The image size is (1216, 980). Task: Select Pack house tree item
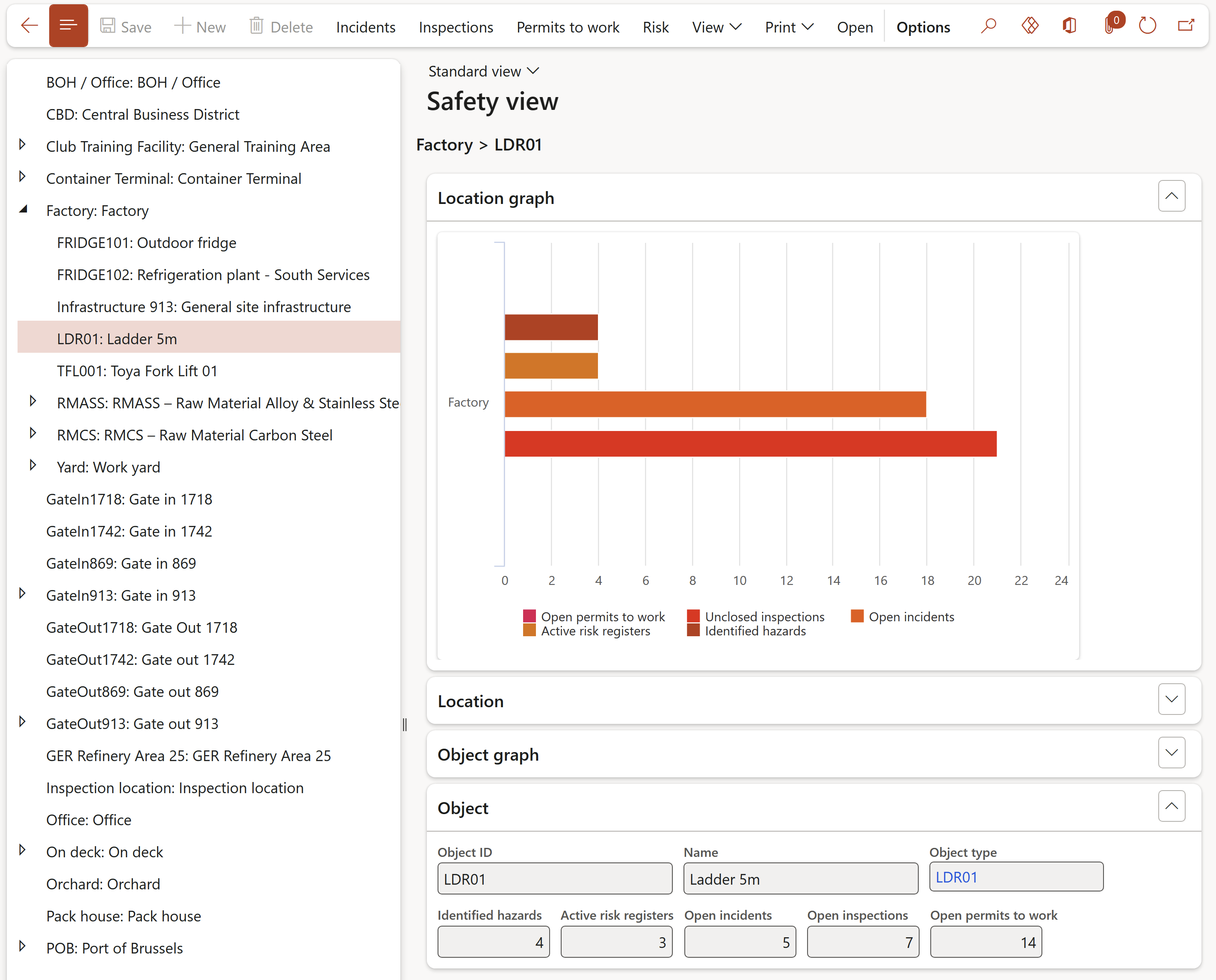(x=124, y=916)
